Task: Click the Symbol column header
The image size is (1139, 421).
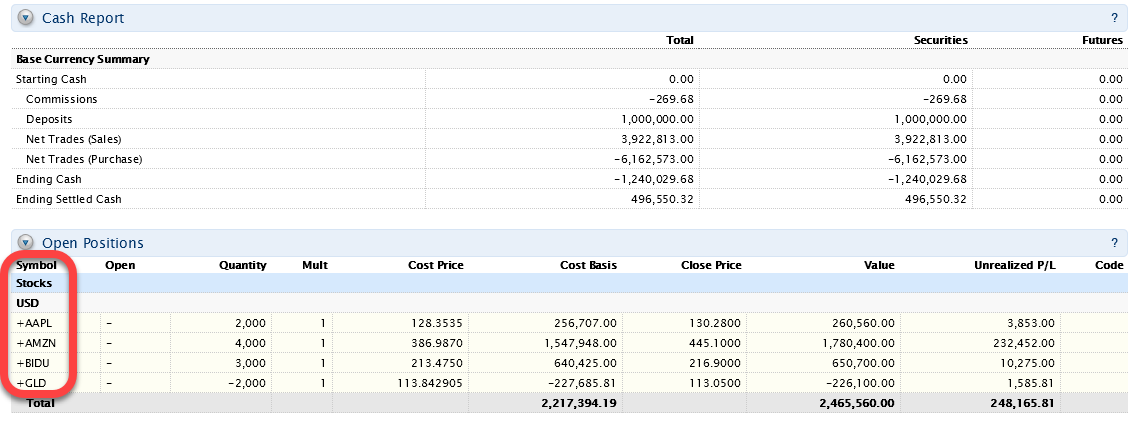Action: 36,265
